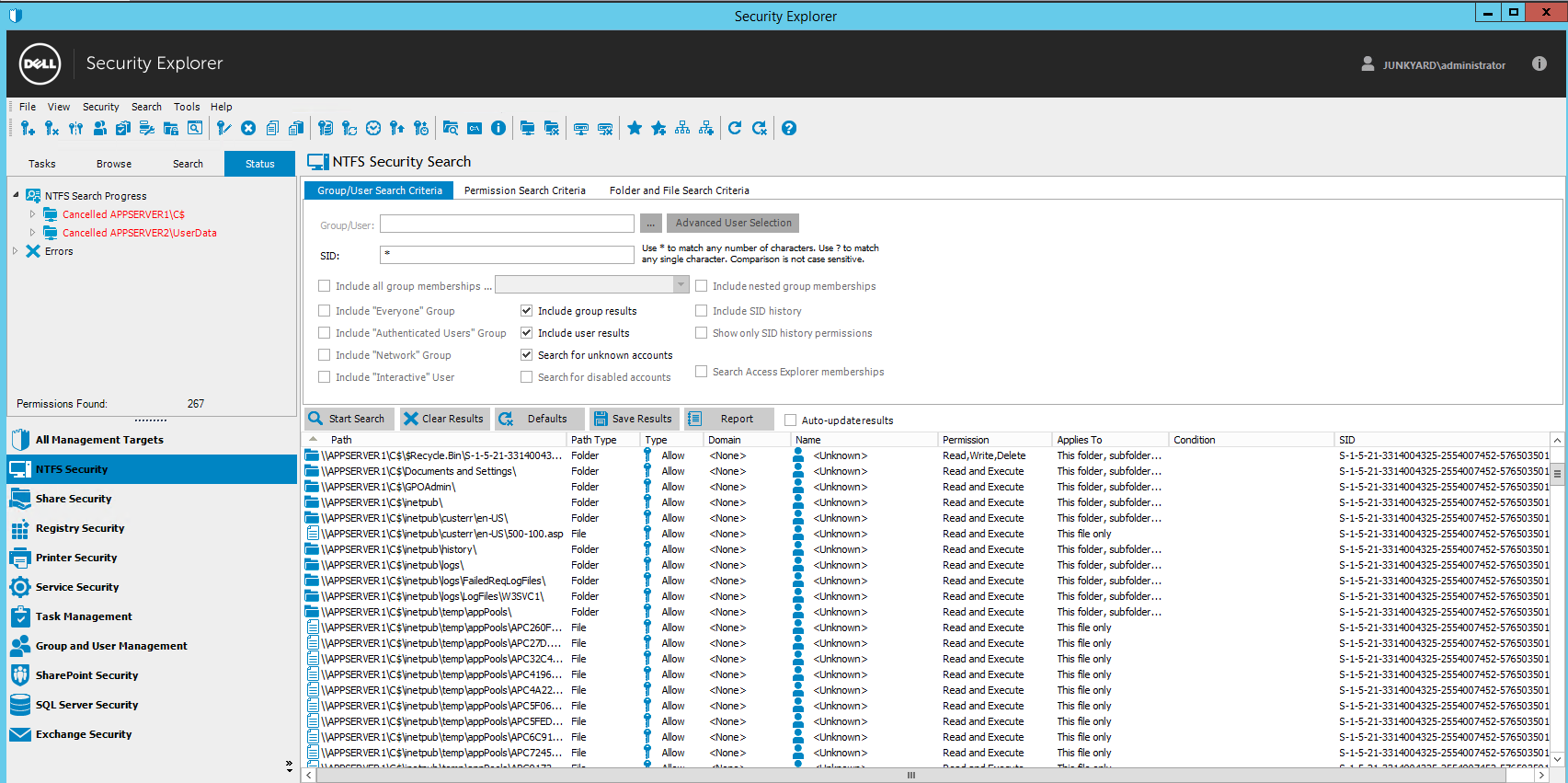Screen dimensions: 1568x783
Task: Click the Start Search button
Action: (348, 419)
